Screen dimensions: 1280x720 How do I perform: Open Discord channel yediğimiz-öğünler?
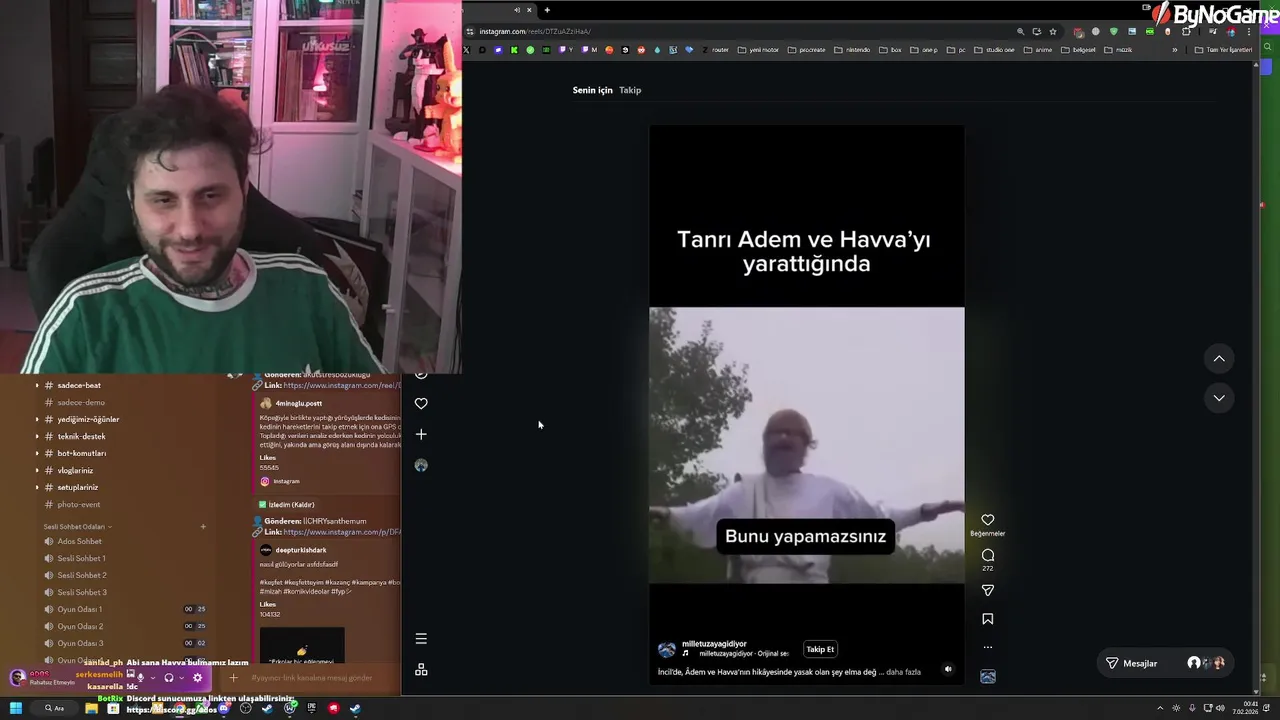88,419
